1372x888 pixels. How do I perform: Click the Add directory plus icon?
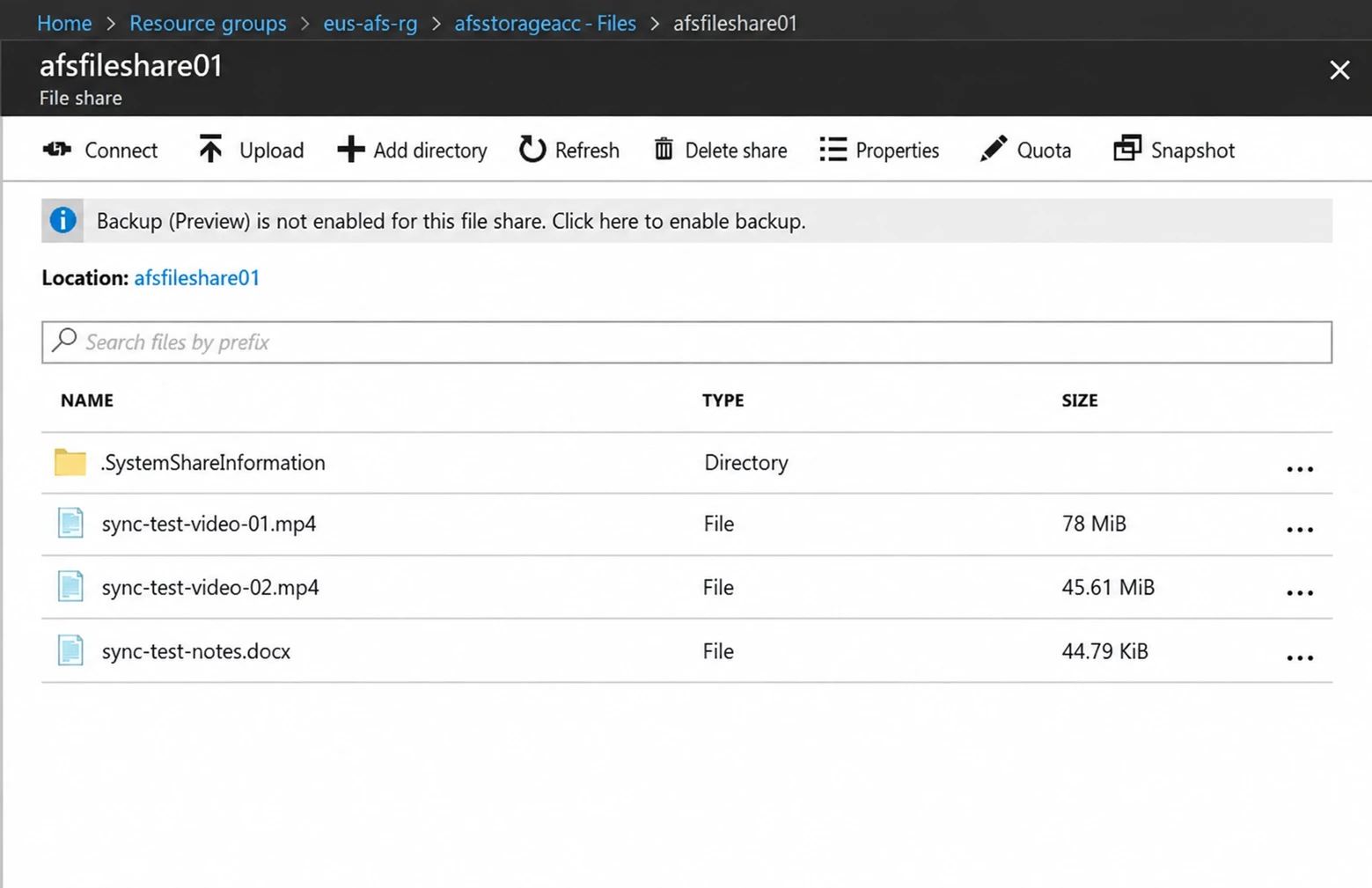pos(350,150)
